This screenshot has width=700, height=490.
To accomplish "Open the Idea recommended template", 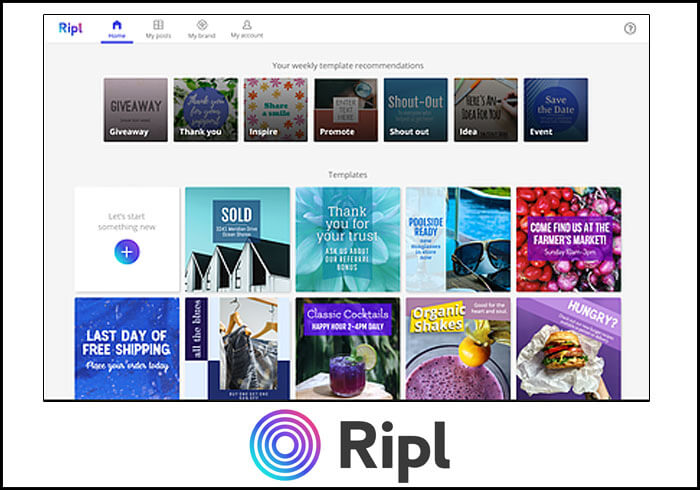I will pyautogui.click(x=486, y=110).
